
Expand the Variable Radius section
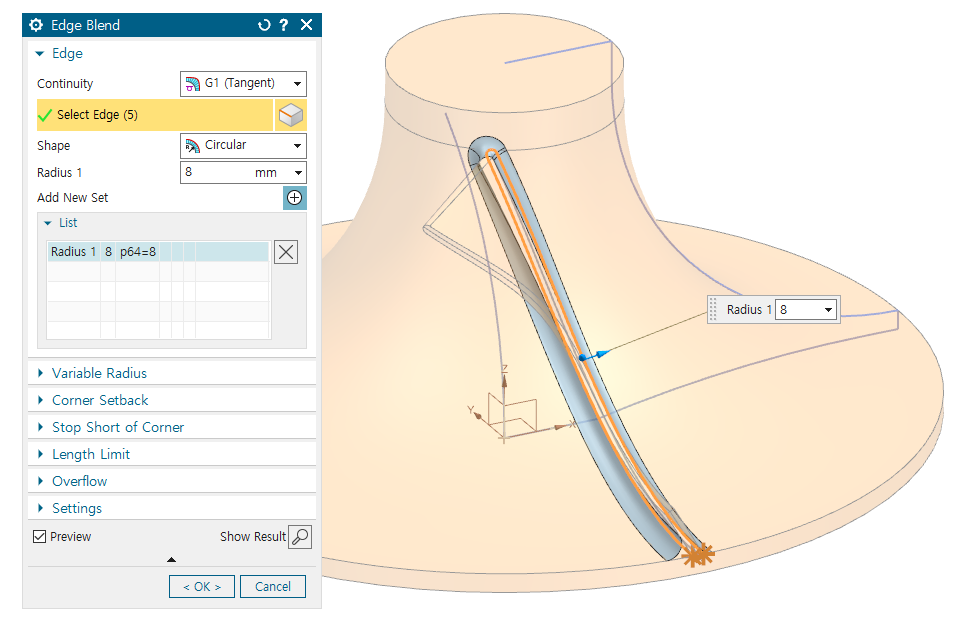[99, 373]
